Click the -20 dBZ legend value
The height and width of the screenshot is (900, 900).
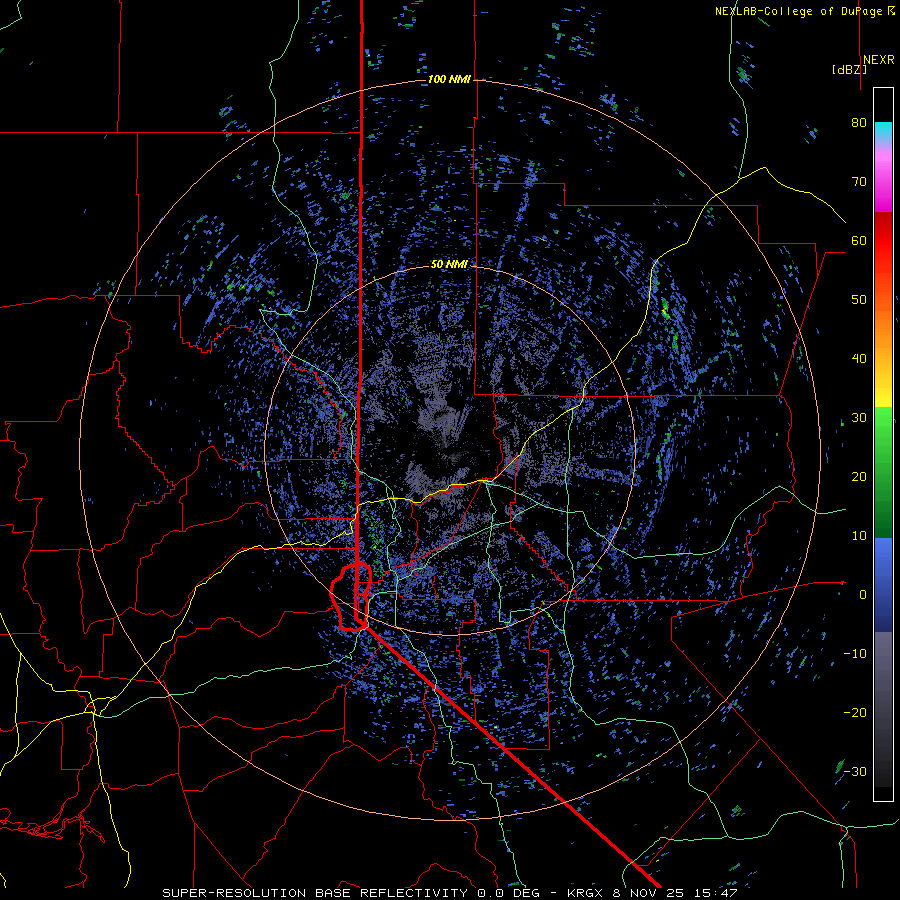pyautogui.click(x=855, y=712)
